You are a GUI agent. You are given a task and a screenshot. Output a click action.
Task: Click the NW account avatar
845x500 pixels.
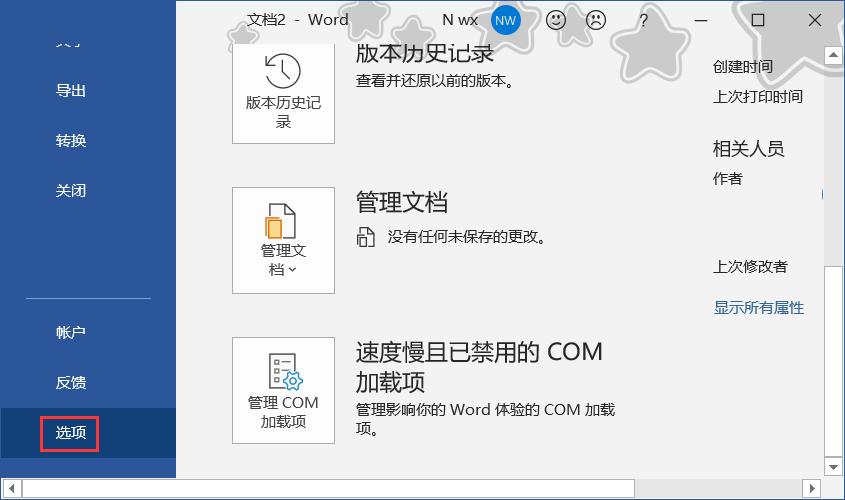[505, 20]
